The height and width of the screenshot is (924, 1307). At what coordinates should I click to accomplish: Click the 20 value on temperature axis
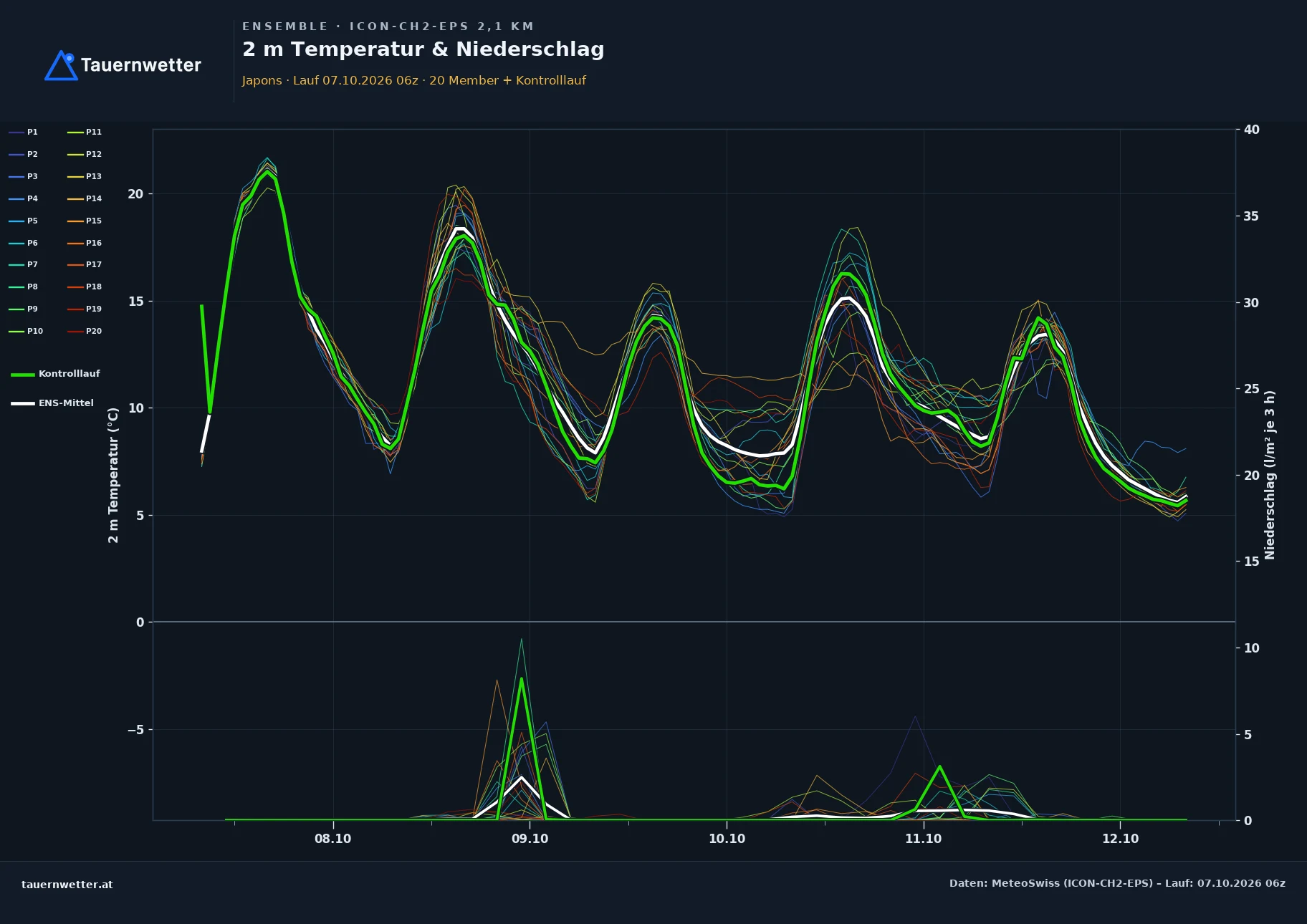pyautogui.click(x=135, y=194)
